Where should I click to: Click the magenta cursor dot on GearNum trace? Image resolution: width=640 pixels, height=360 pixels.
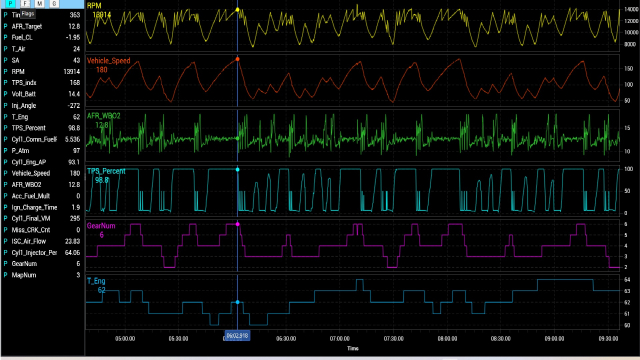tap(238, 224)
